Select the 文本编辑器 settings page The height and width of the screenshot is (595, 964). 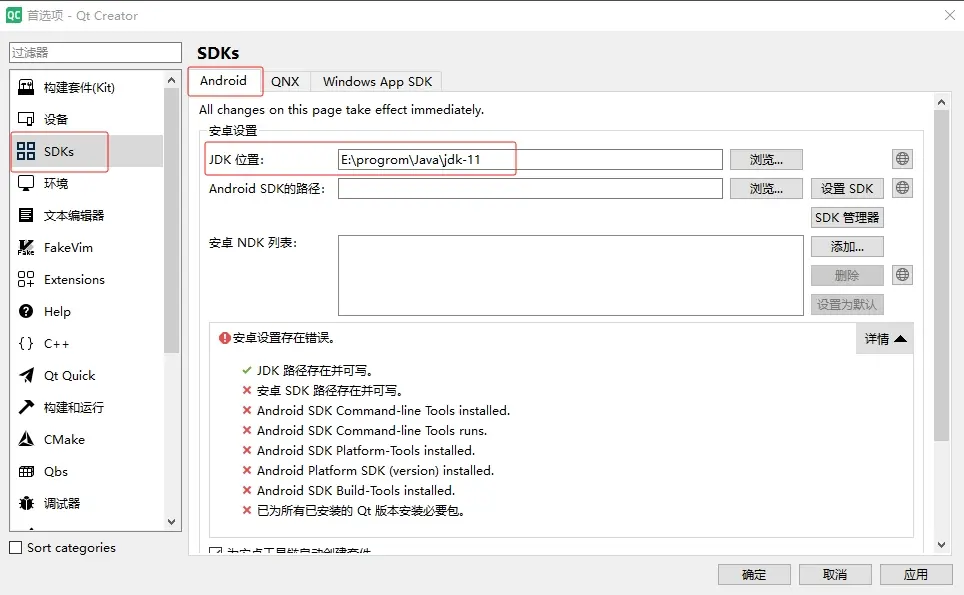73,215
